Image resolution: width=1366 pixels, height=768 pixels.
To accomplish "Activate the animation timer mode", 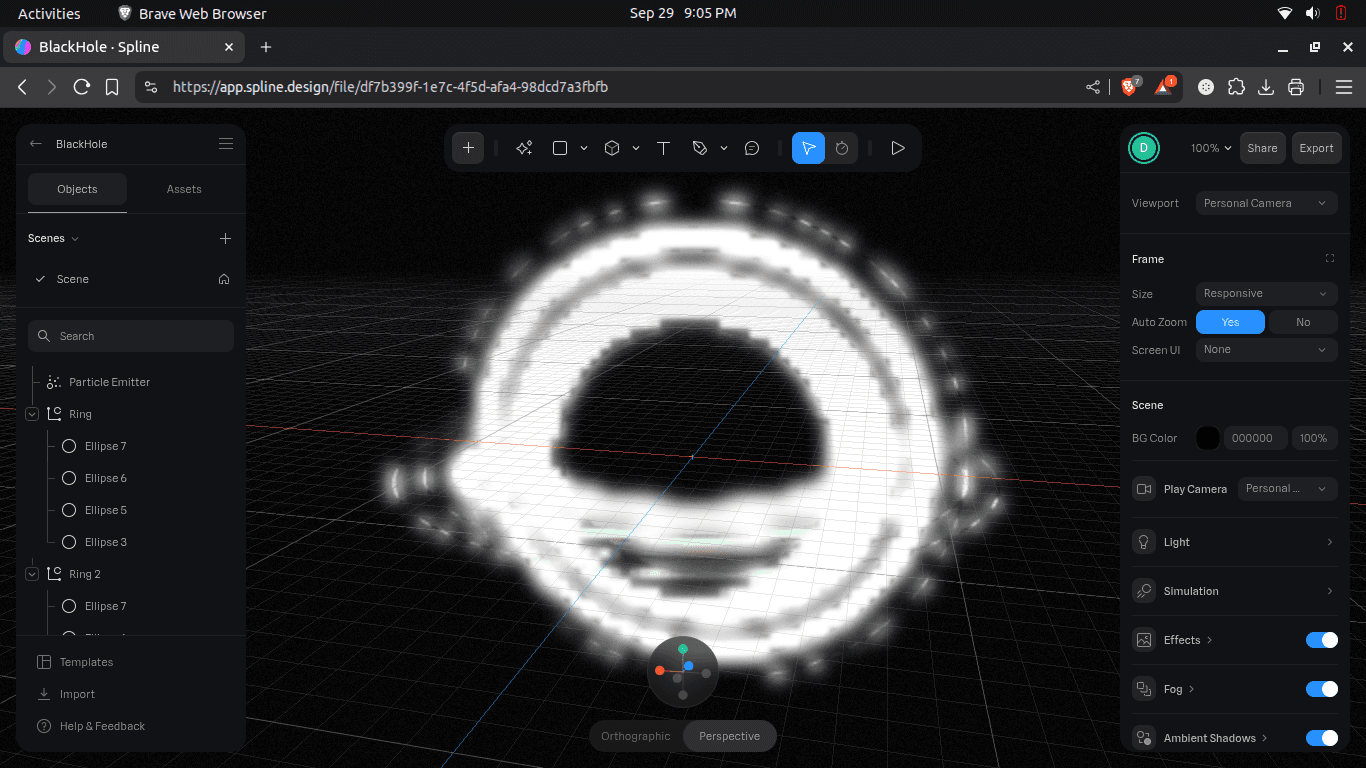I will pyautogui.click(x=842, y=147).
